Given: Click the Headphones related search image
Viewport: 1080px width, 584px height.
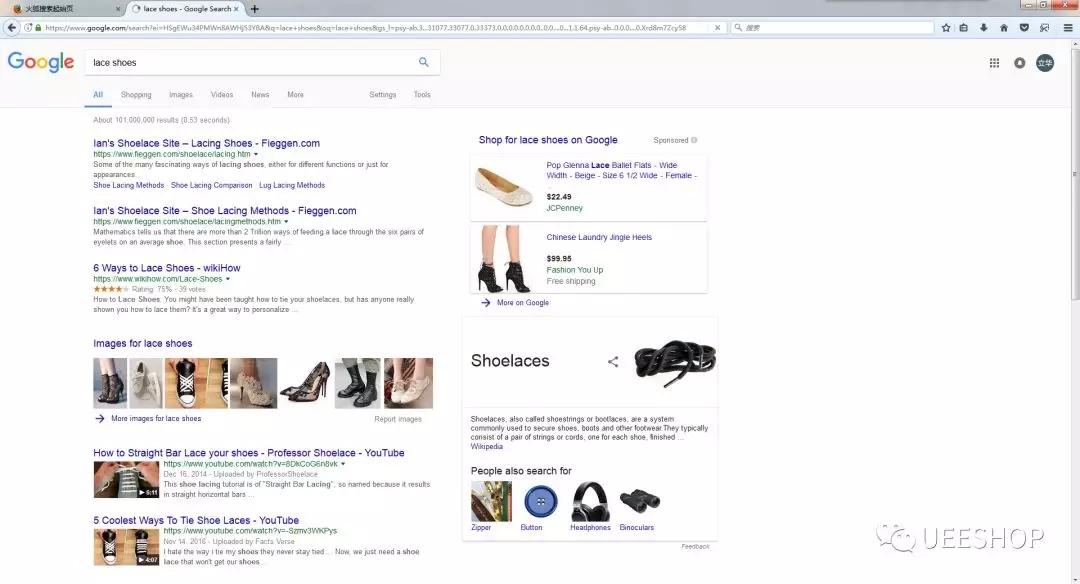Looking at the screenshot, I should pos(590,501).
